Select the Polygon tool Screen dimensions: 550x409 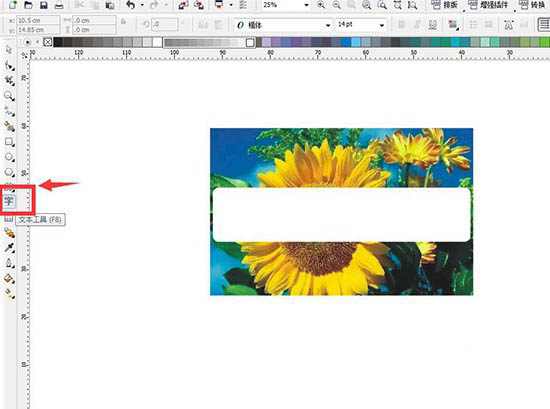point(9,172)
